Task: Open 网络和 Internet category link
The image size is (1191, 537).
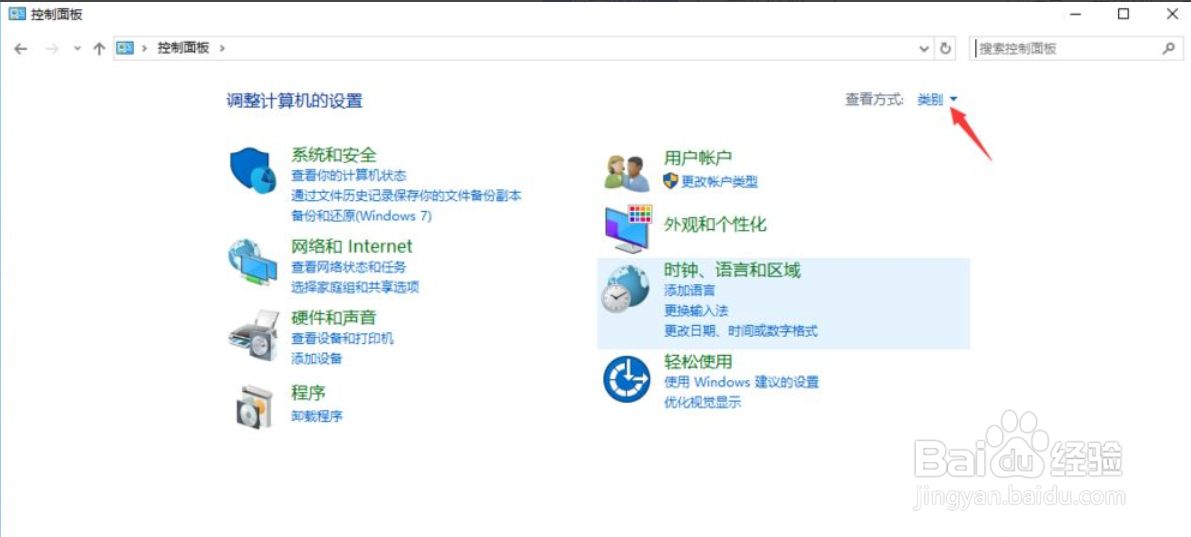Action: click(352, 246)
